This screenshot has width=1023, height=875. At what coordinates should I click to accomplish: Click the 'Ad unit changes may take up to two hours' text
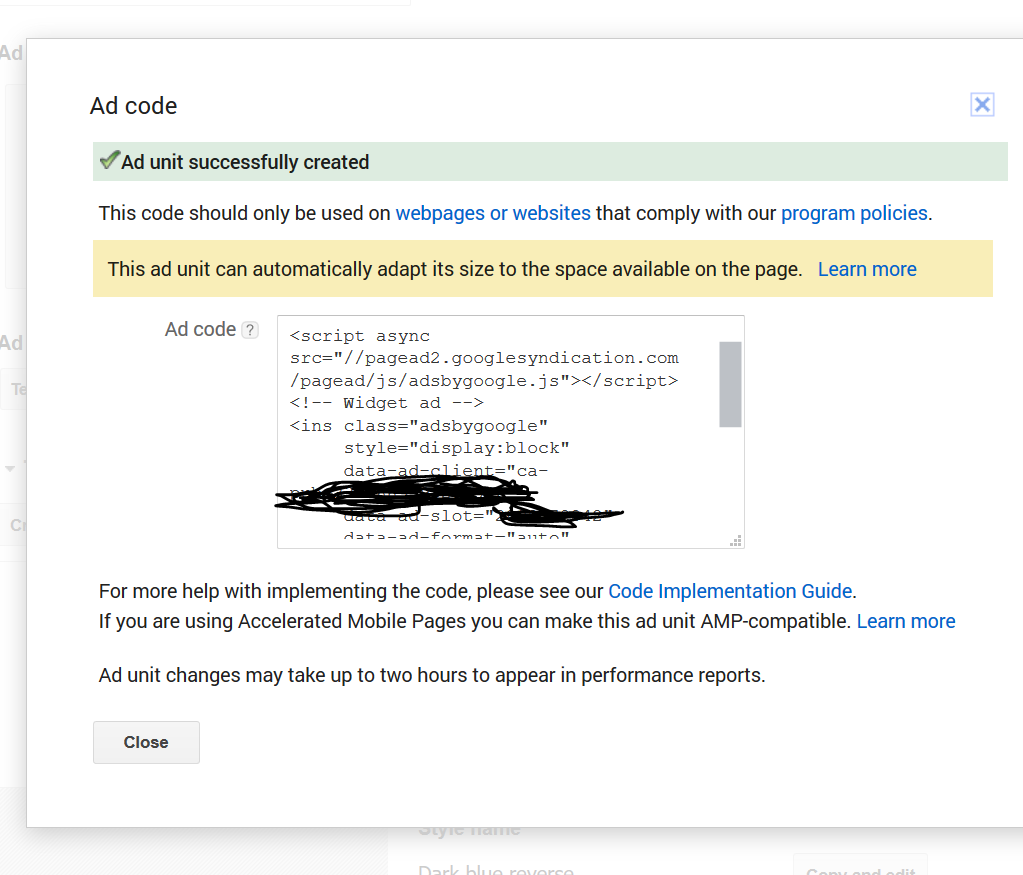click(432, 675)
